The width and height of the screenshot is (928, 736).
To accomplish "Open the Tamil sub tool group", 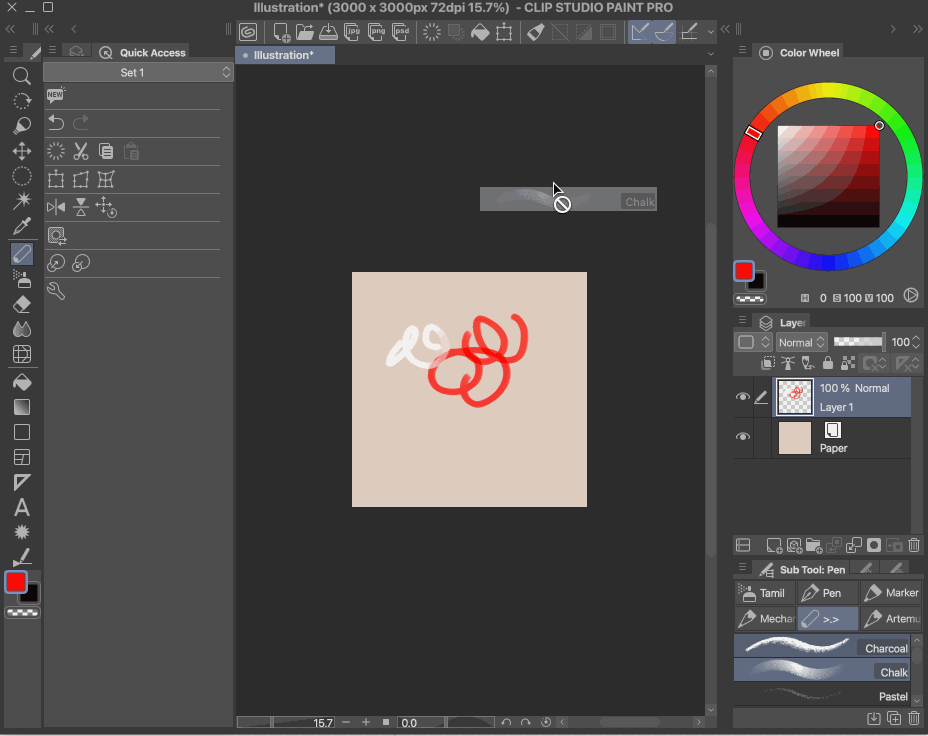I will coord(765,592).
